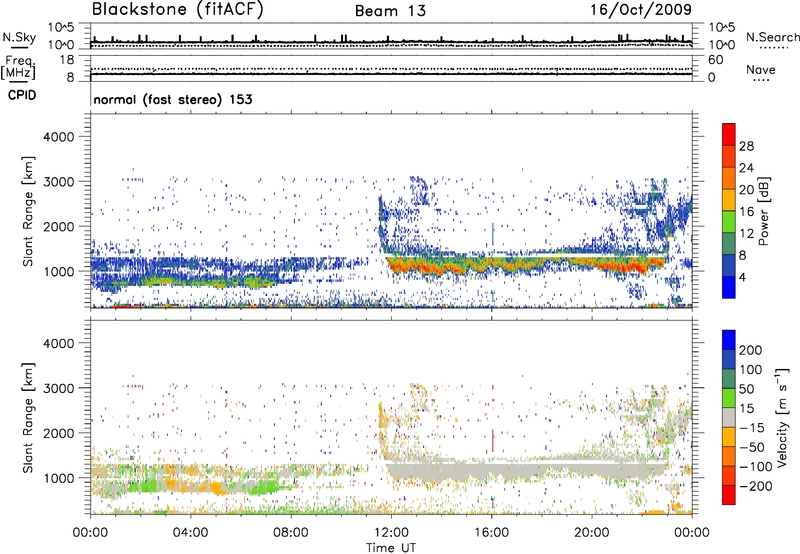Click the red bottom segment of Velocity colorbar

click(x=729, y=495)
